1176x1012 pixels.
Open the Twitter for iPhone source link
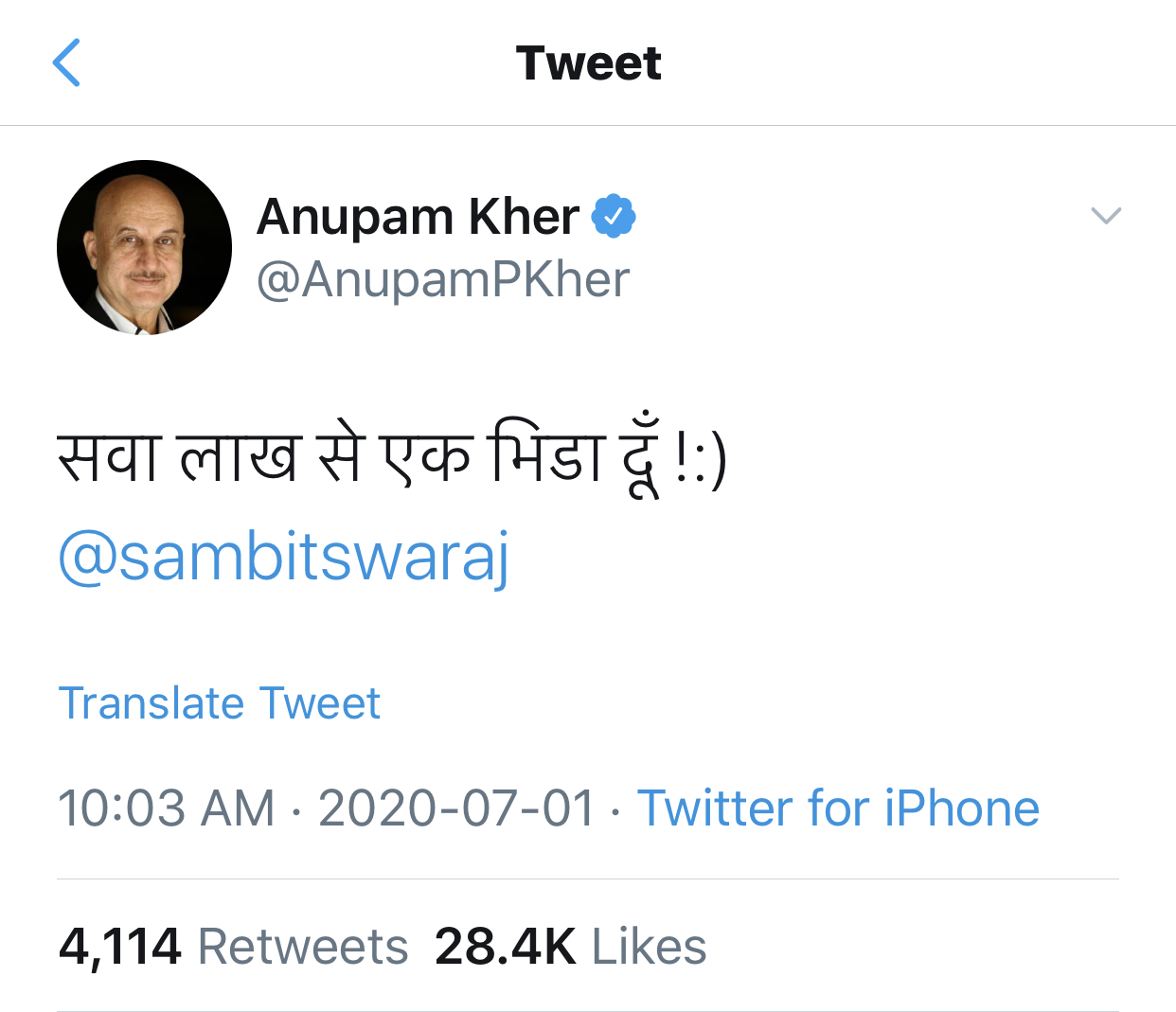tap(839, 808)
